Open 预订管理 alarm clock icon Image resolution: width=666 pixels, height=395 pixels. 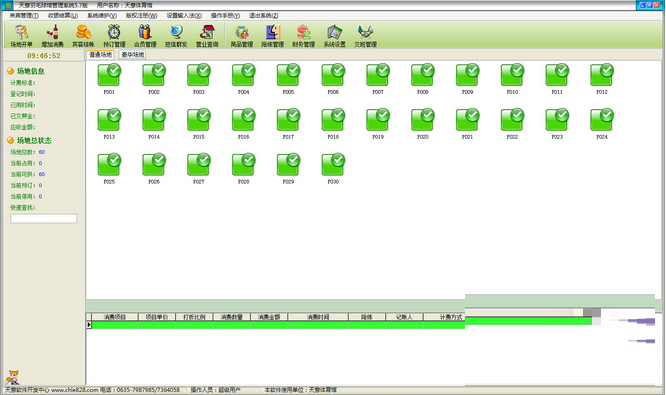[114, 36]
